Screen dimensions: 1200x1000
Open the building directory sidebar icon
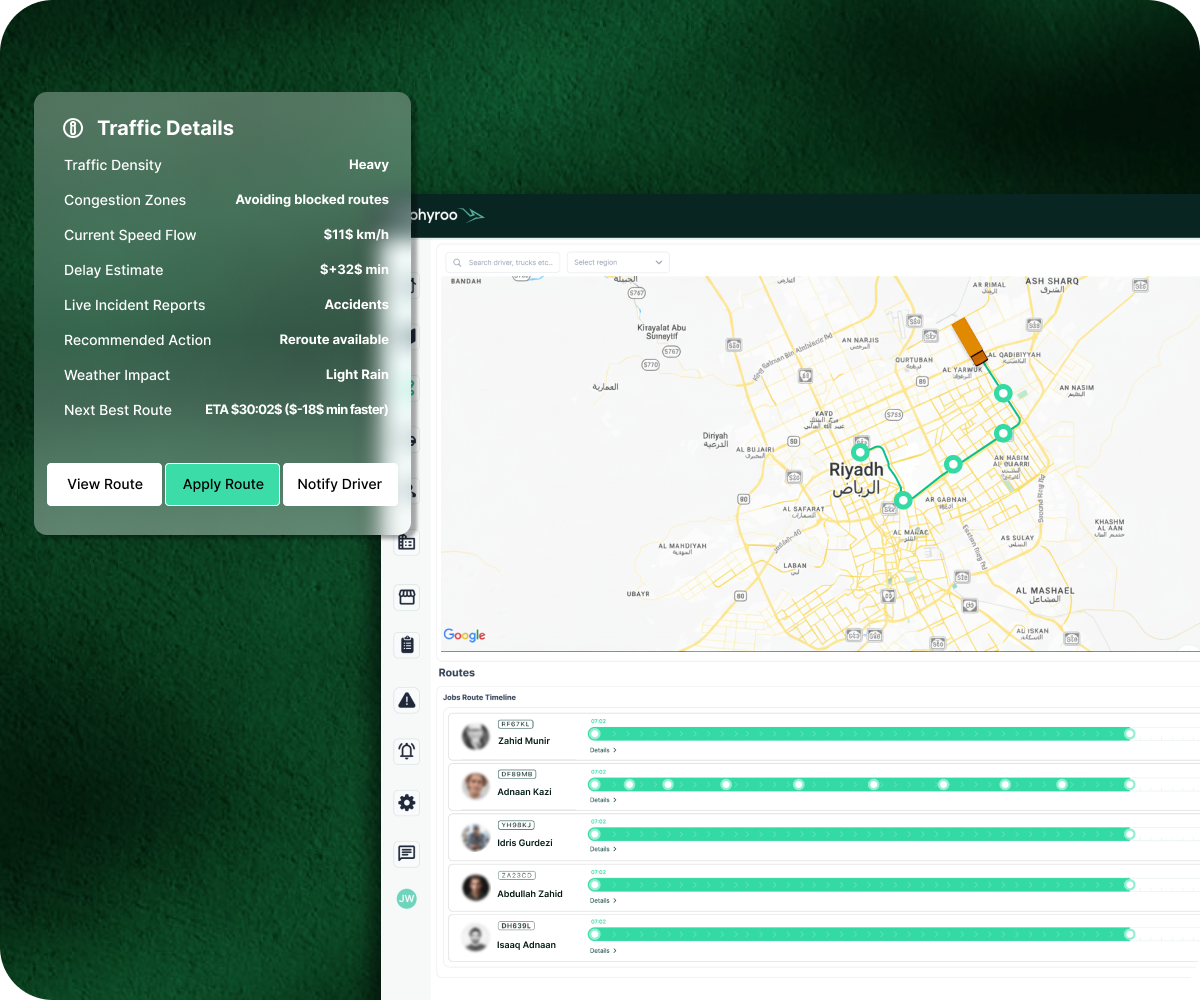(x=407, y=543)
